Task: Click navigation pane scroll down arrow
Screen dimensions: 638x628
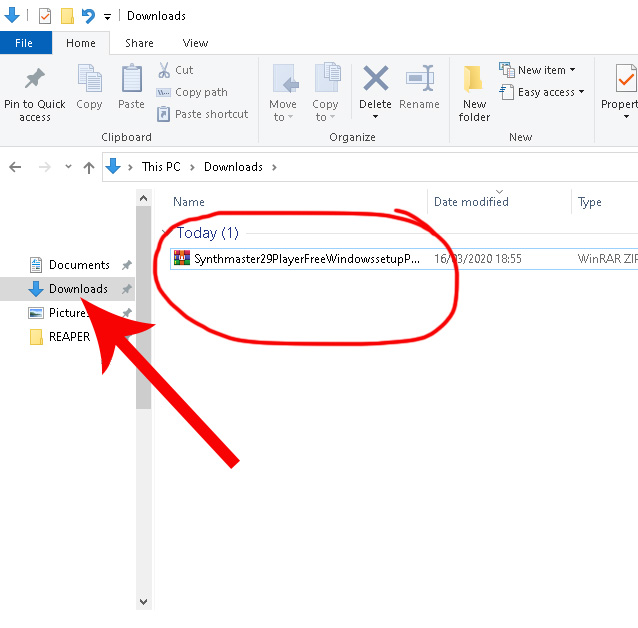Action: click(x=143, y=602)
